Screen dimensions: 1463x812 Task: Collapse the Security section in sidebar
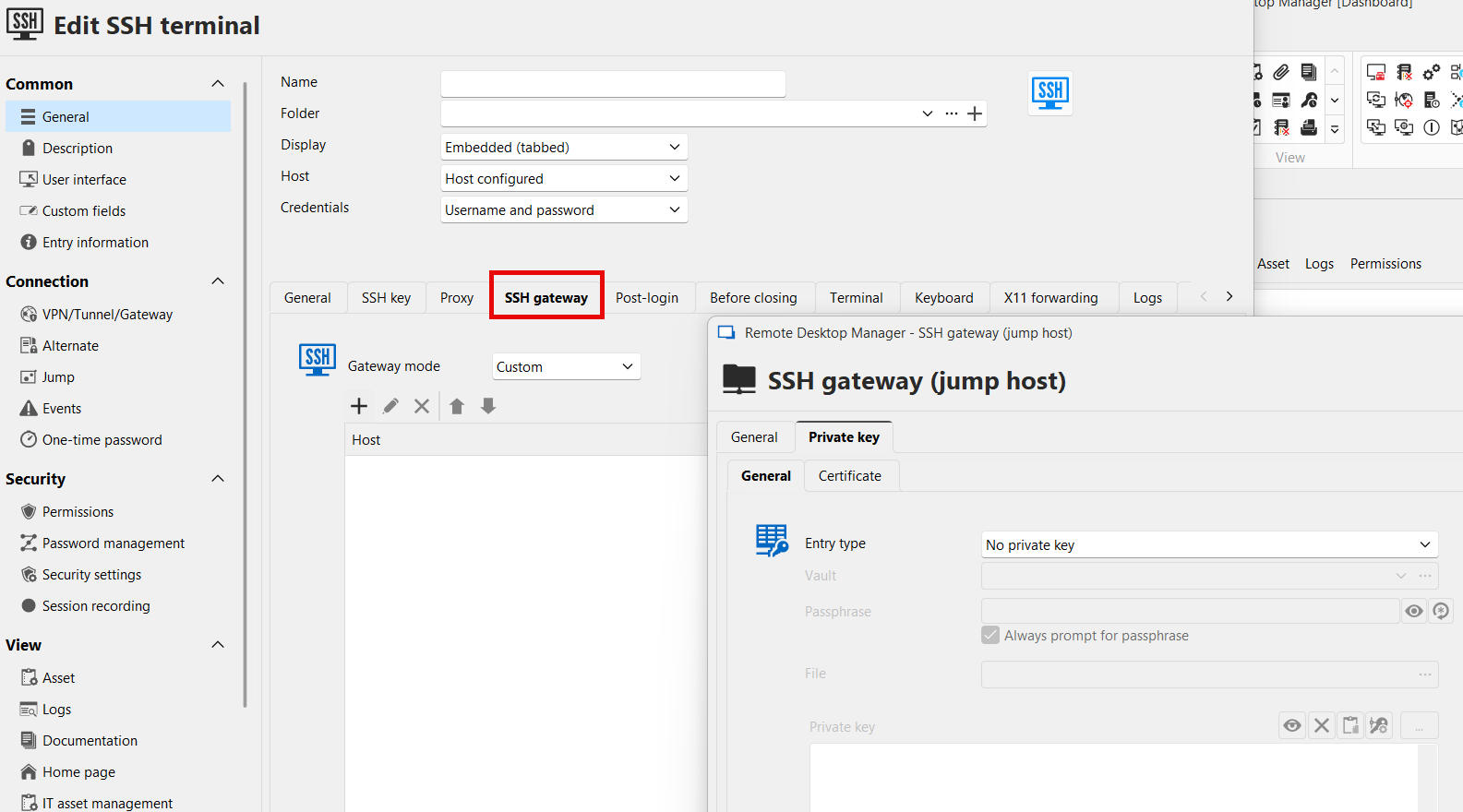click(218, 479)
